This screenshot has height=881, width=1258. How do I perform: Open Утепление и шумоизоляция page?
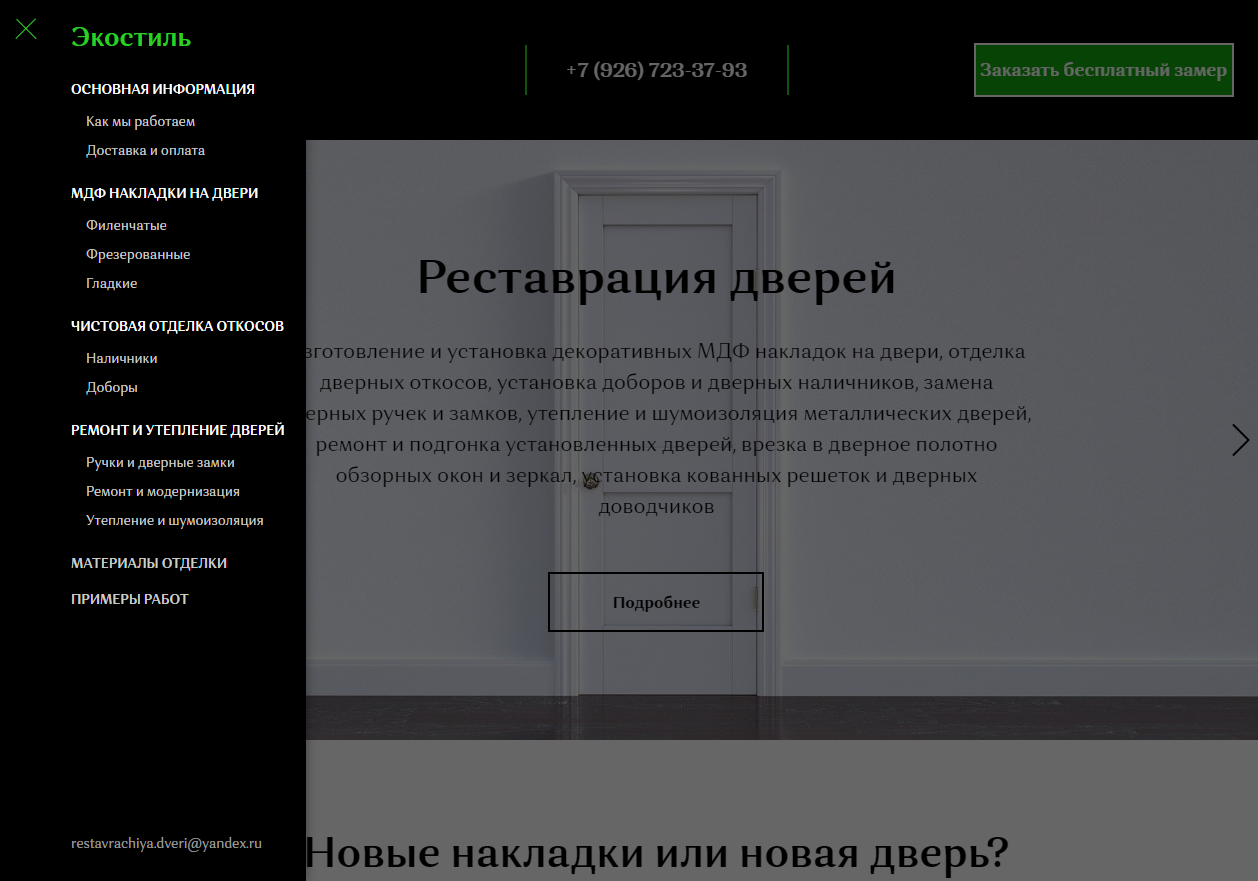(x=175, y=520)
